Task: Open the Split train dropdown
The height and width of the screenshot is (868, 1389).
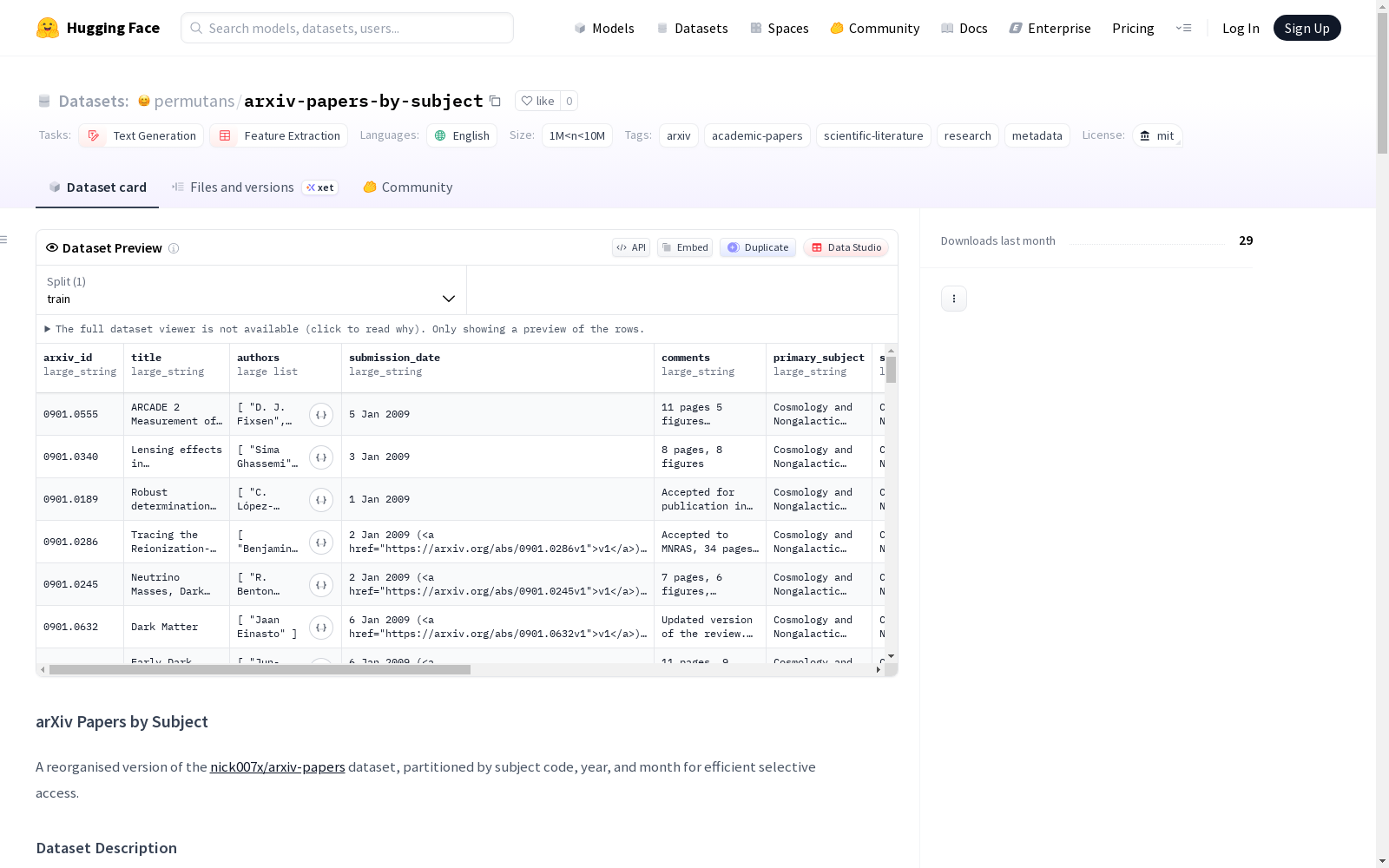Action: (x=251, y=290)
